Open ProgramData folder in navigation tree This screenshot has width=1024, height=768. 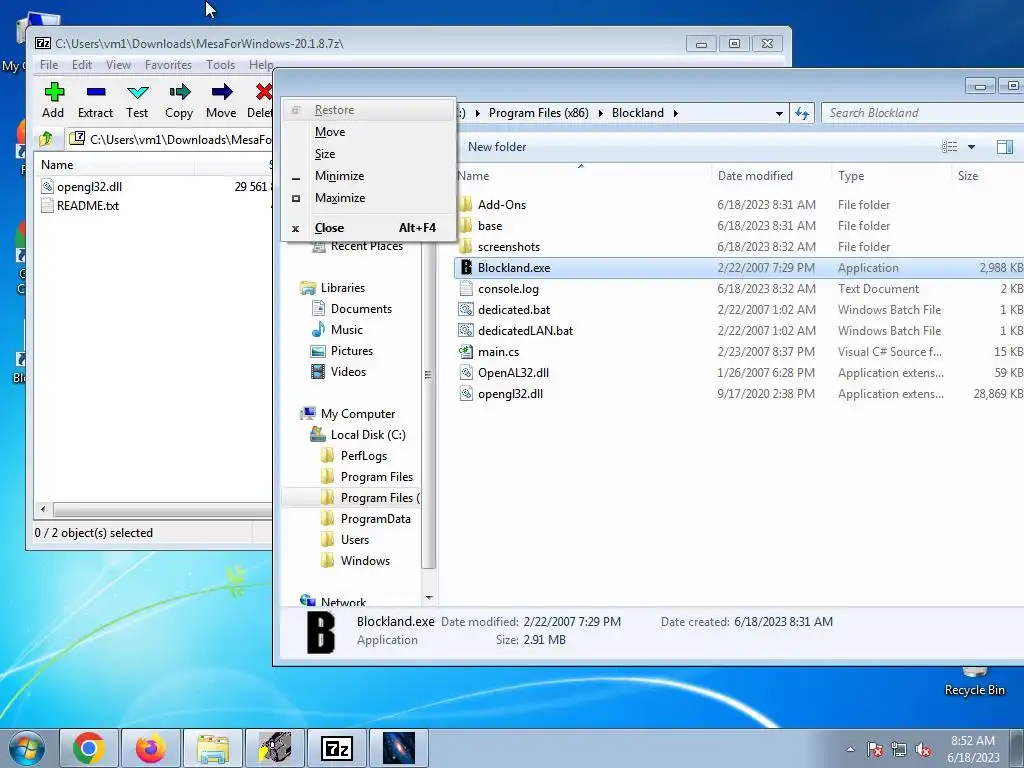[x=376, y=519]
